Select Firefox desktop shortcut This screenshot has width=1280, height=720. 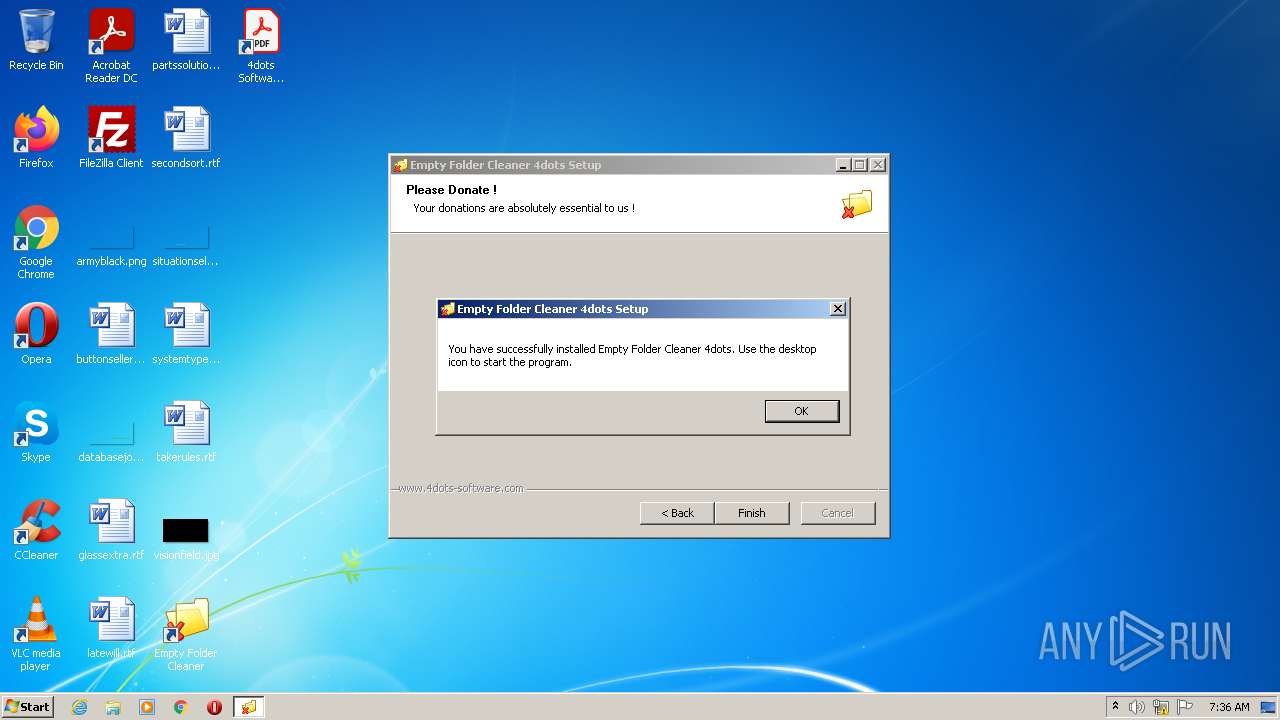pyautogui.click(x=36, y=138)
